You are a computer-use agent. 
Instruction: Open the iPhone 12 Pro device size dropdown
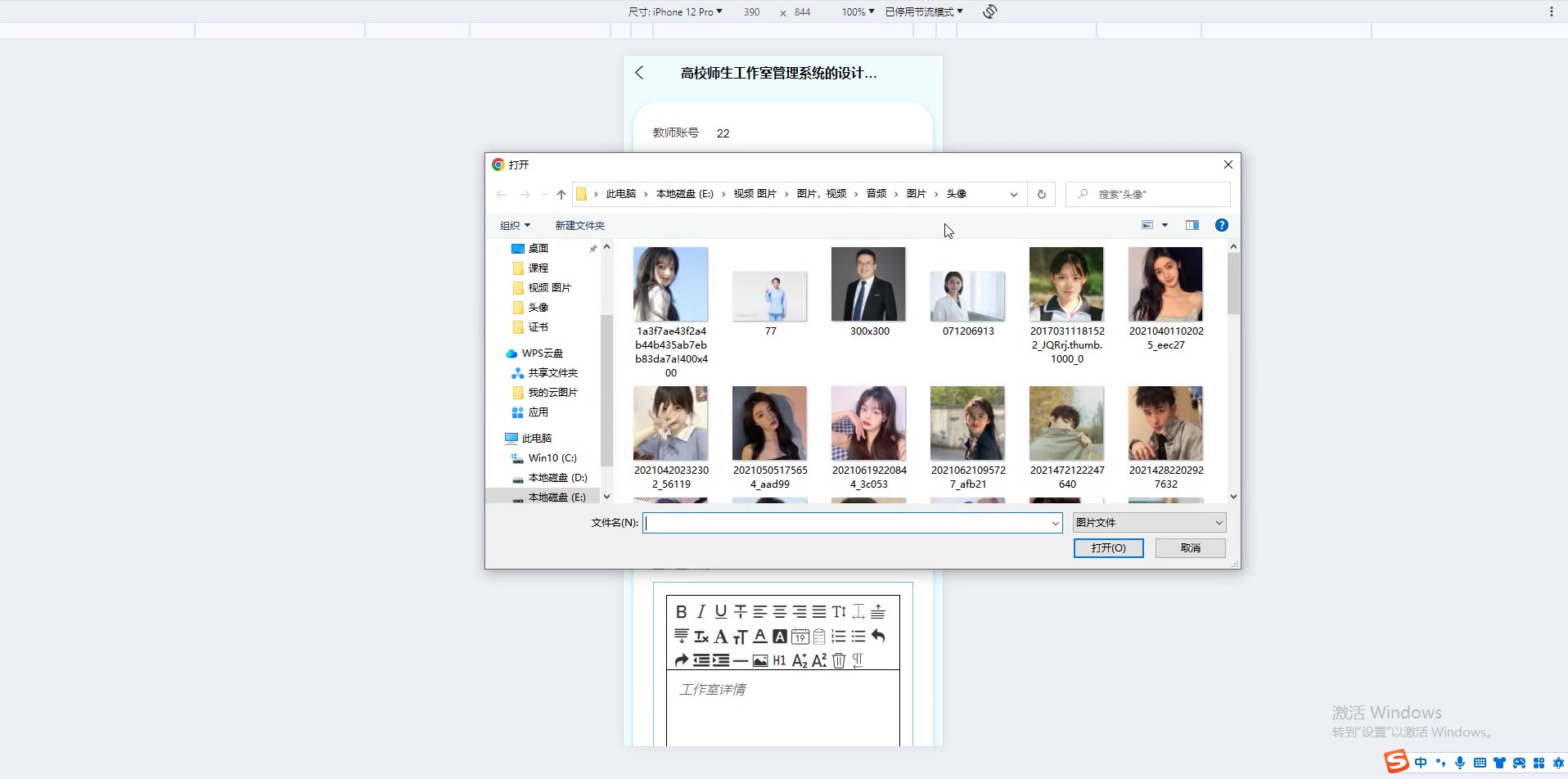[x=675, y=12]
